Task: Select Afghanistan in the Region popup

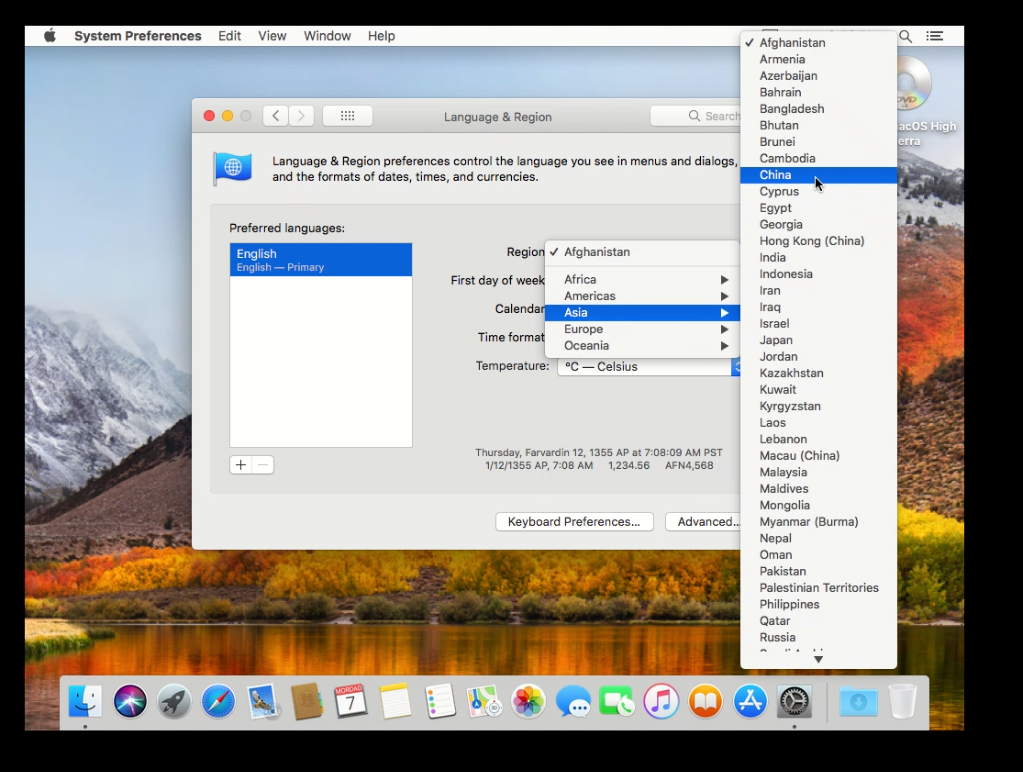Action: pos(642,252)
